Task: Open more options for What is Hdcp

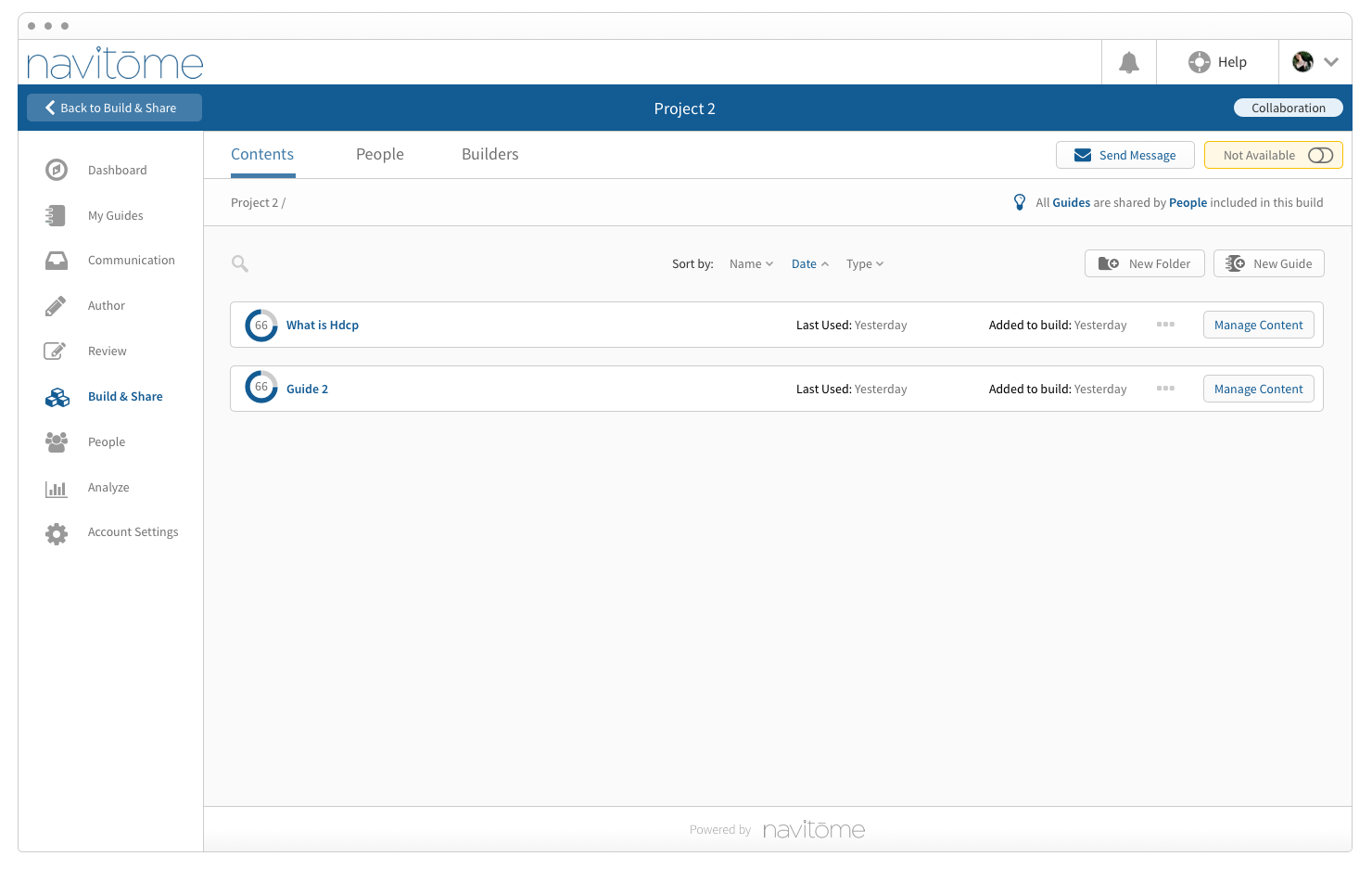Action: tap(1165, 325)
